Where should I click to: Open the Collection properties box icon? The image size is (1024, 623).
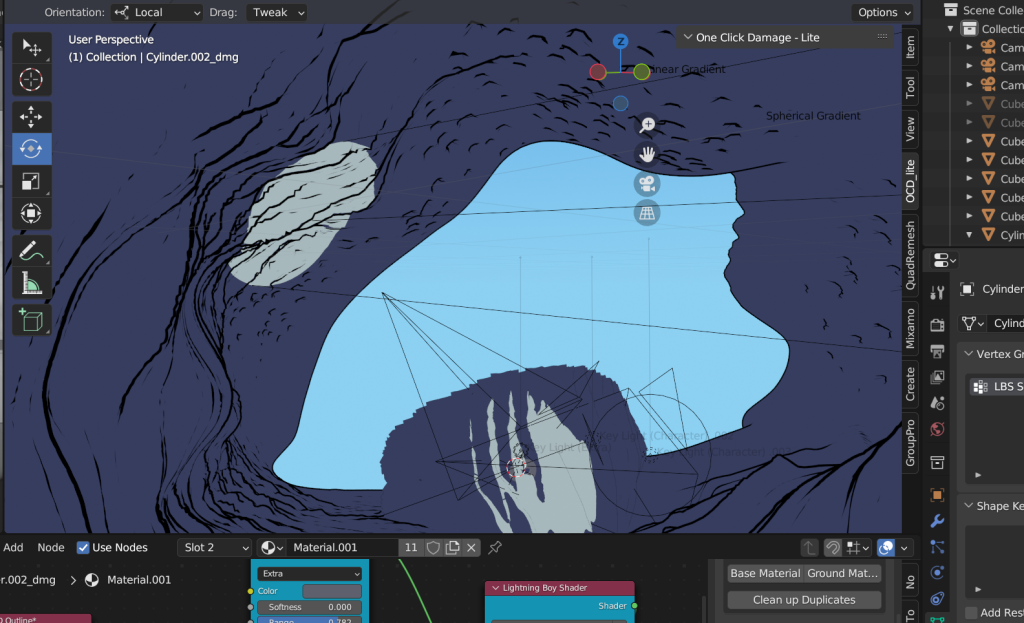tap(937, 462)
